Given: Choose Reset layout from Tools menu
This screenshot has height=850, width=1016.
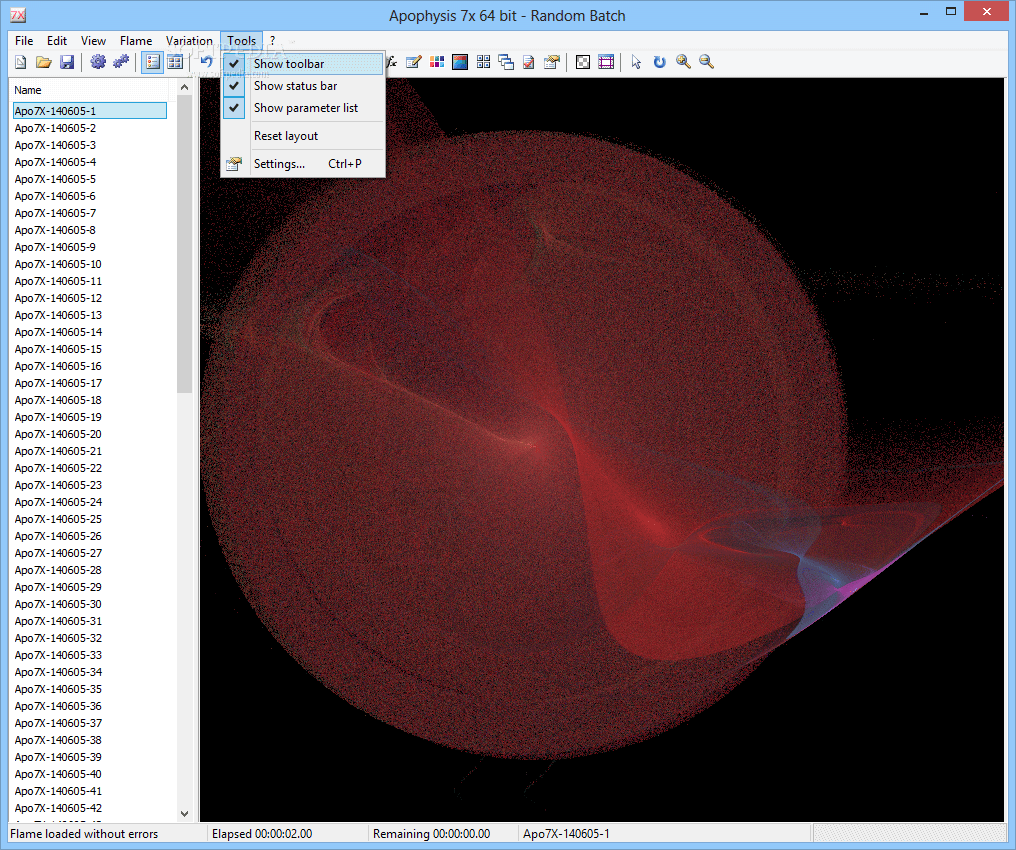Looking at the screenshot, I should point(303,136).
